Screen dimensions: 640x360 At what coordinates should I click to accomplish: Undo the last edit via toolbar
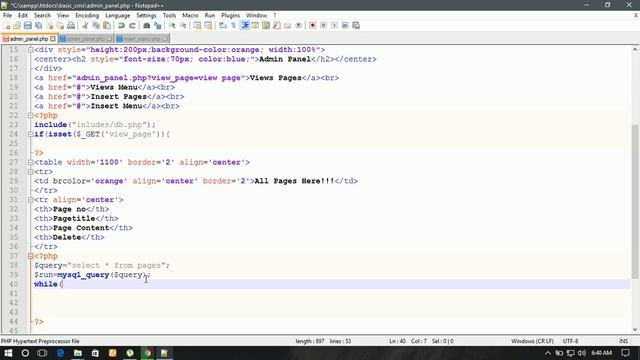pyautogui.click(x=121, y=26)
